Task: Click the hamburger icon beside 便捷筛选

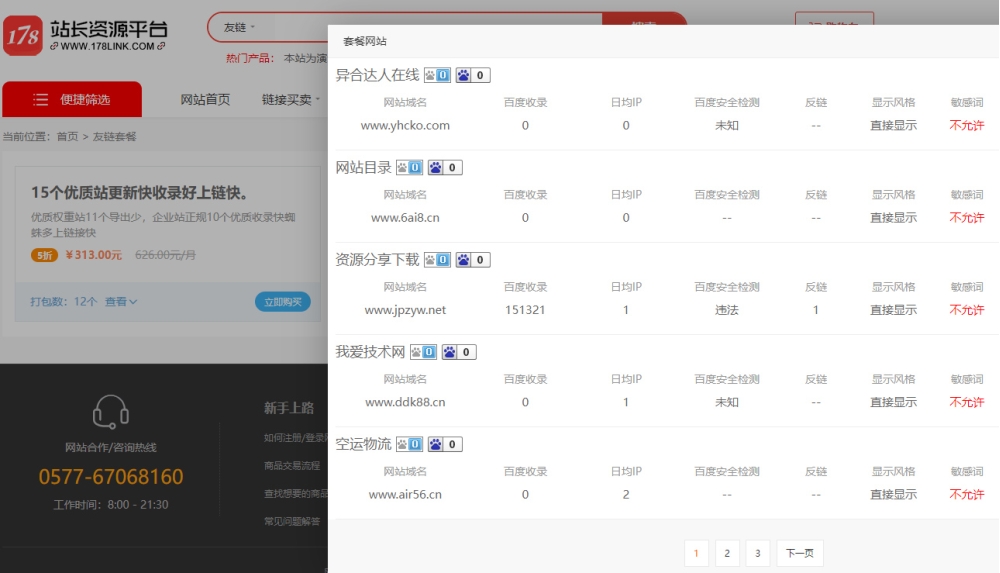Action: [41, 100]
